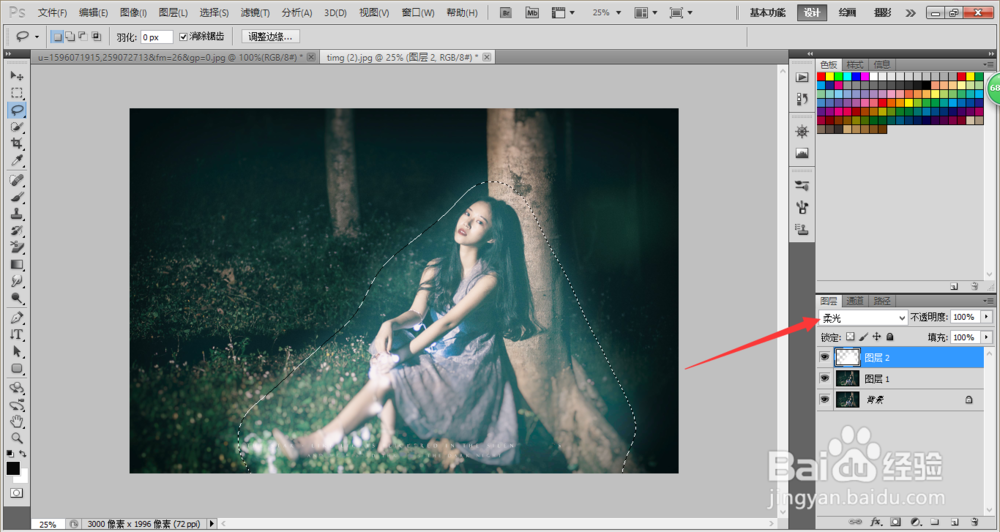Image resolution: width=1000 pixels, height=532 pixels.
Task: Delete layer trash icon
Action: click(x=974, y=522)
